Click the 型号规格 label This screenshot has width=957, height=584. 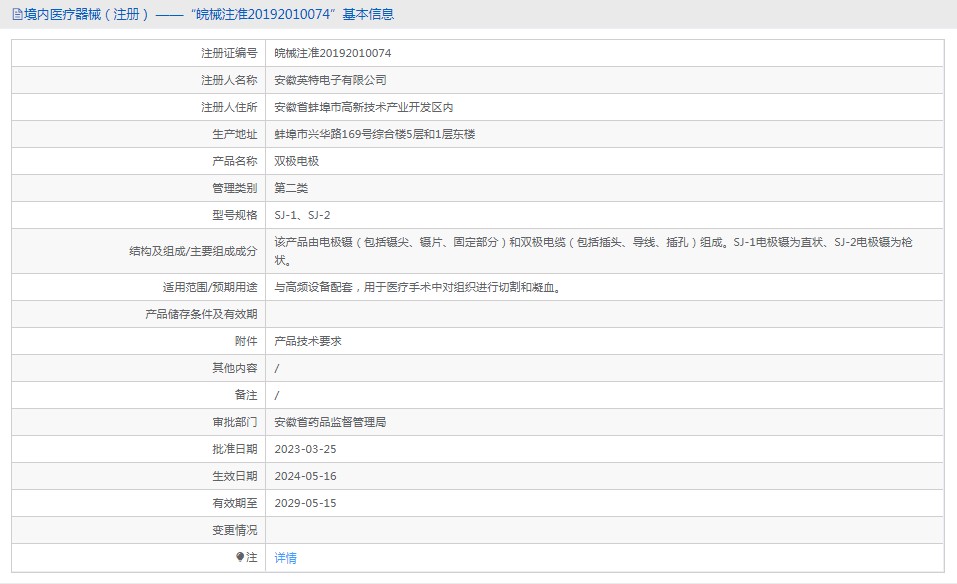click(235, 215)
